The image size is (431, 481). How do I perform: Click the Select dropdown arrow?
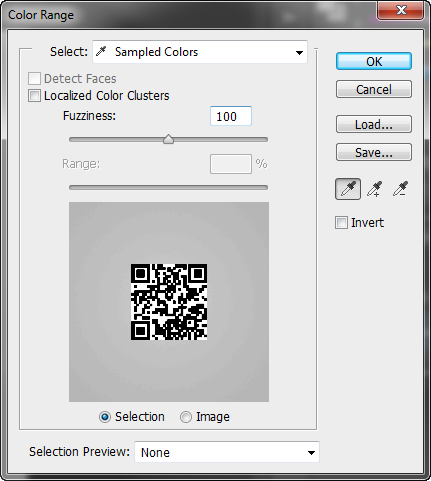coord(299,53)
